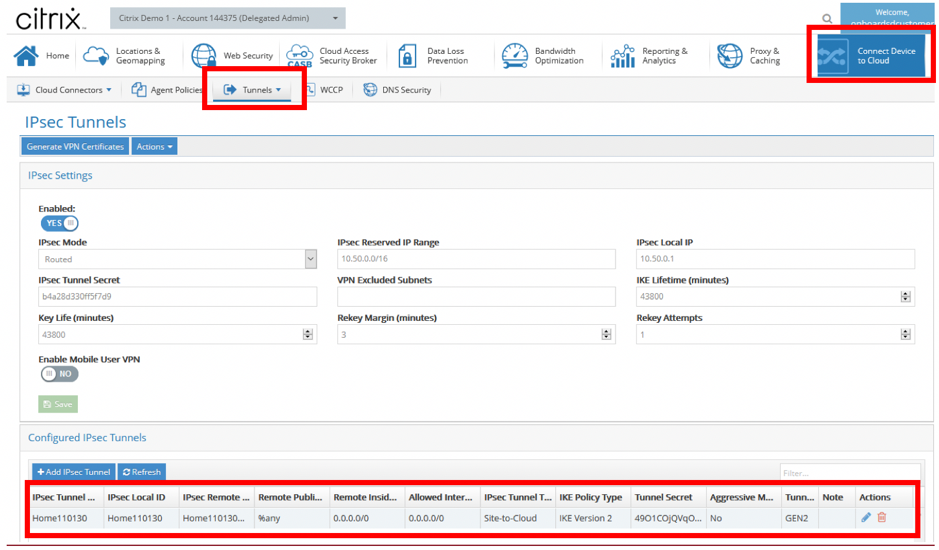939x550 pixels.
Task: Open Web Security globe icon
Action: coord(204,56)
